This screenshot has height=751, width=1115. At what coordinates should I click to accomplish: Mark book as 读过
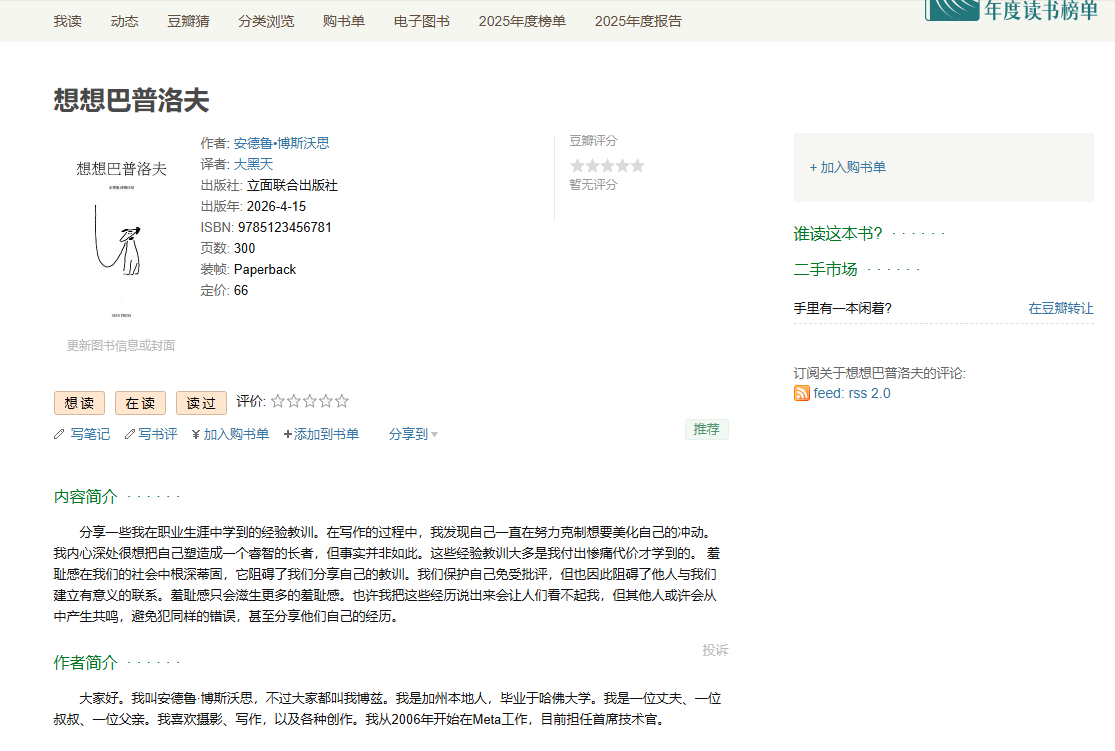pyautogui.click(x=201, y=403)
